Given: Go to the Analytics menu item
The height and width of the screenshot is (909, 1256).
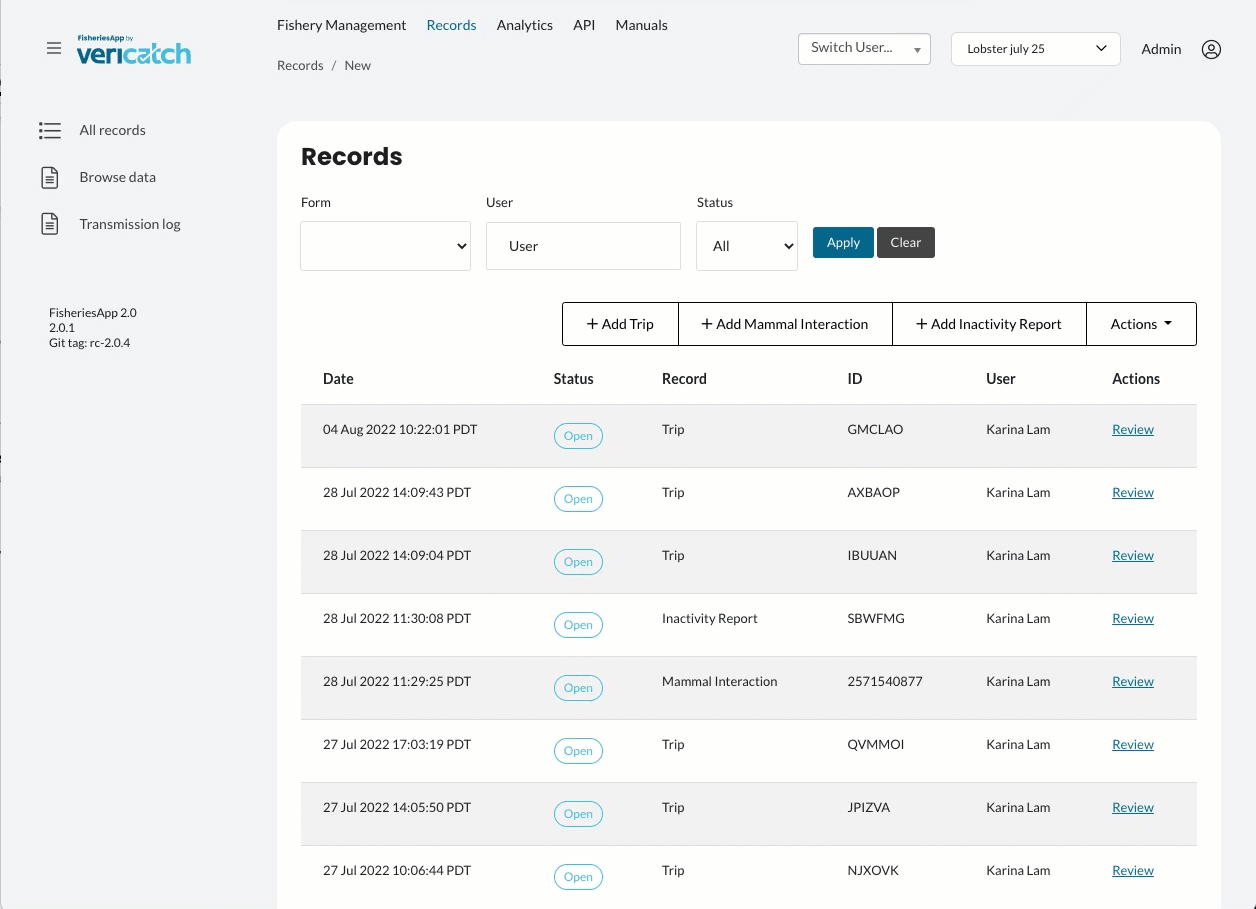Looking at the screenshot, I should [524, 25].
